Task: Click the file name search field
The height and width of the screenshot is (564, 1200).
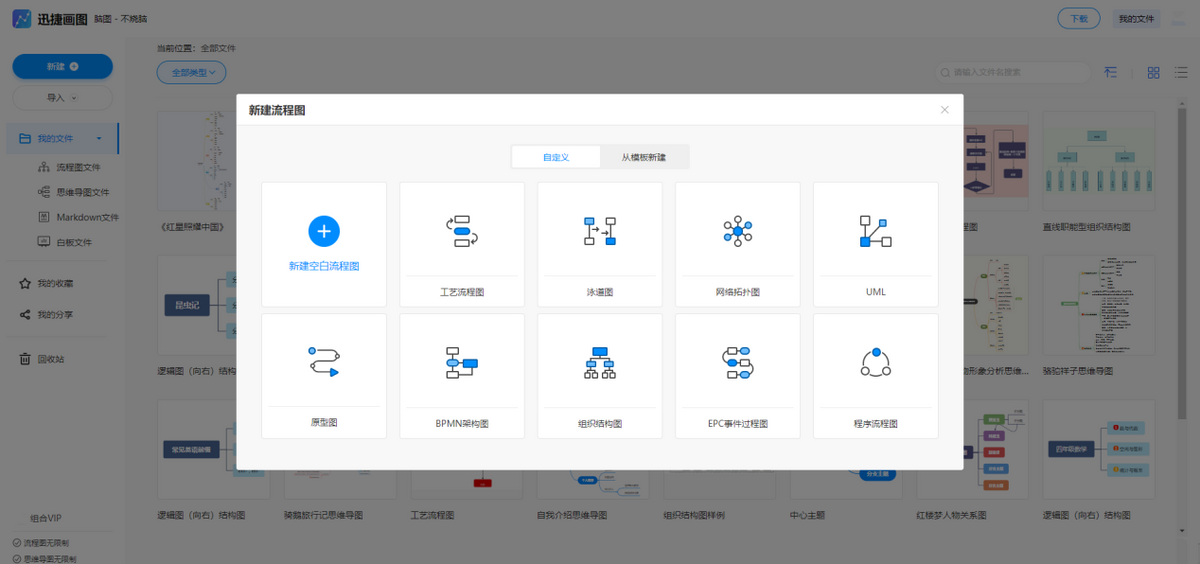Action: coord(1015,72)
